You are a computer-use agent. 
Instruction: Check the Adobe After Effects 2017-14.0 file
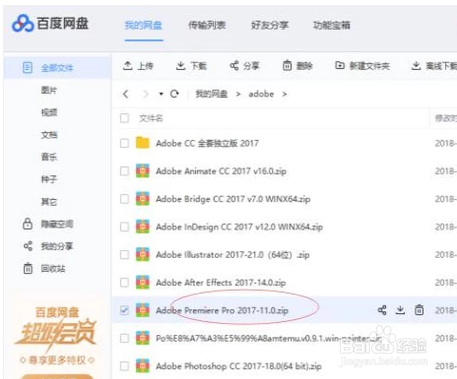point(124,283)
